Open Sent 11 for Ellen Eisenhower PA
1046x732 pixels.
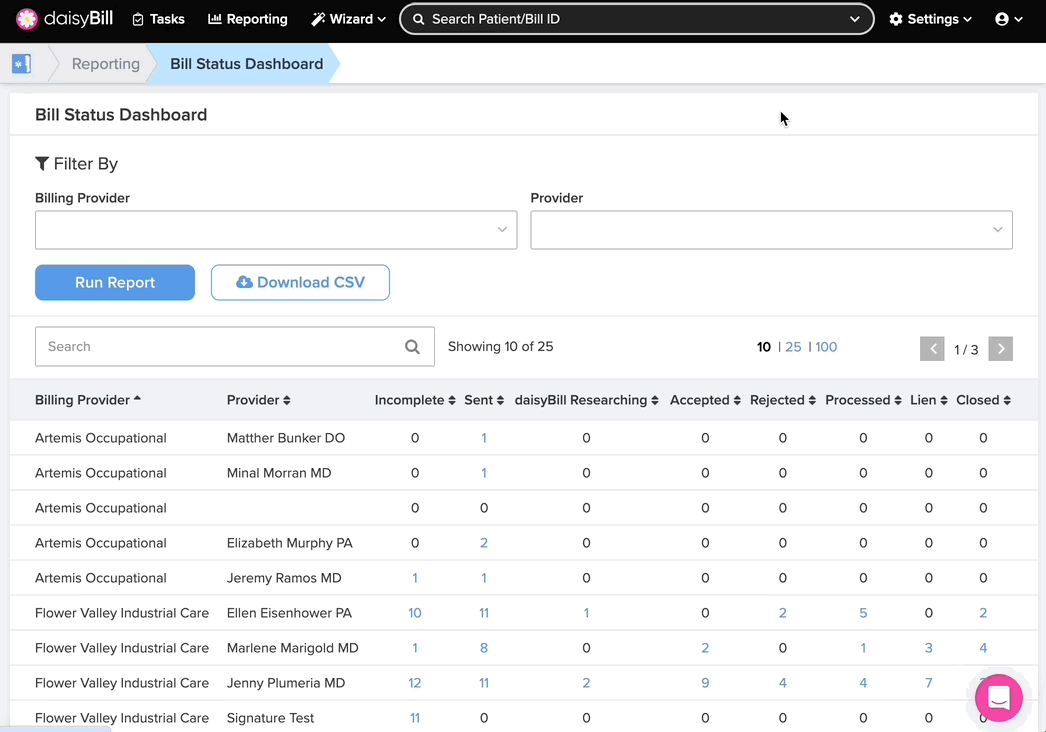click(x=484, y=613)
